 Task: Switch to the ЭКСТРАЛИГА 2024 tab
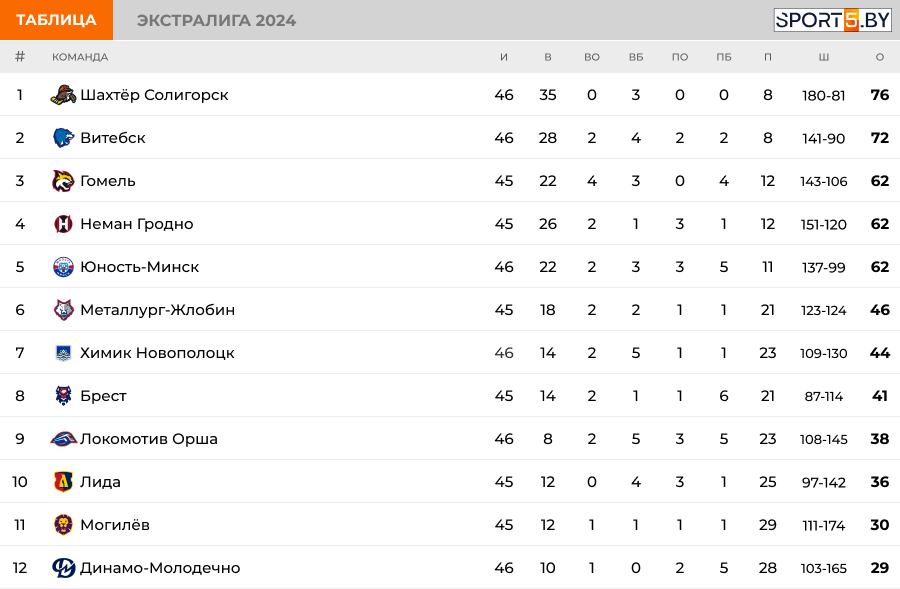(216, 21)
